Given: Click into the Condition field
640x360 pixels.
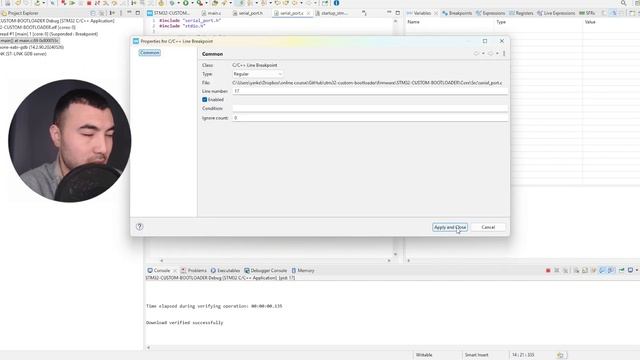Looking at the screenshot, I should click(370, 109).
